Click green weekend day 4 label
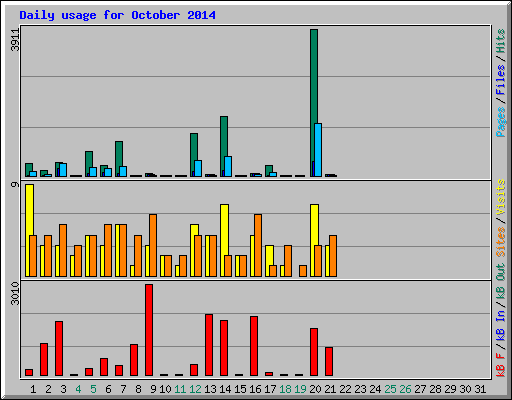The image size is (512, 400). (x=78, y=389)
